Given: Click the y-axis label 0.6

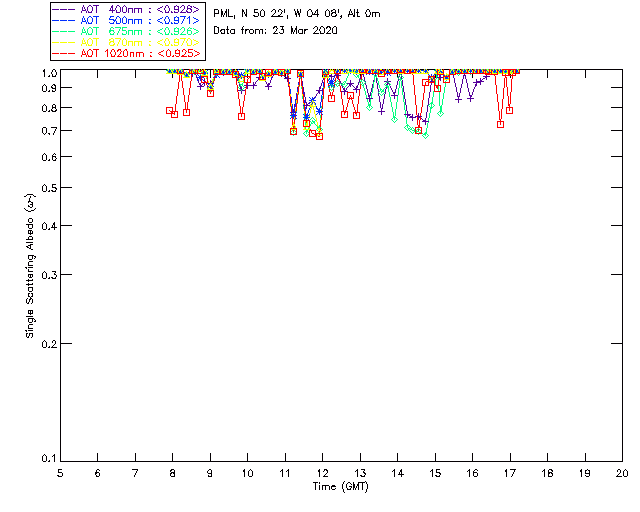Looking at the screenshot, I should tap(49, 157).
